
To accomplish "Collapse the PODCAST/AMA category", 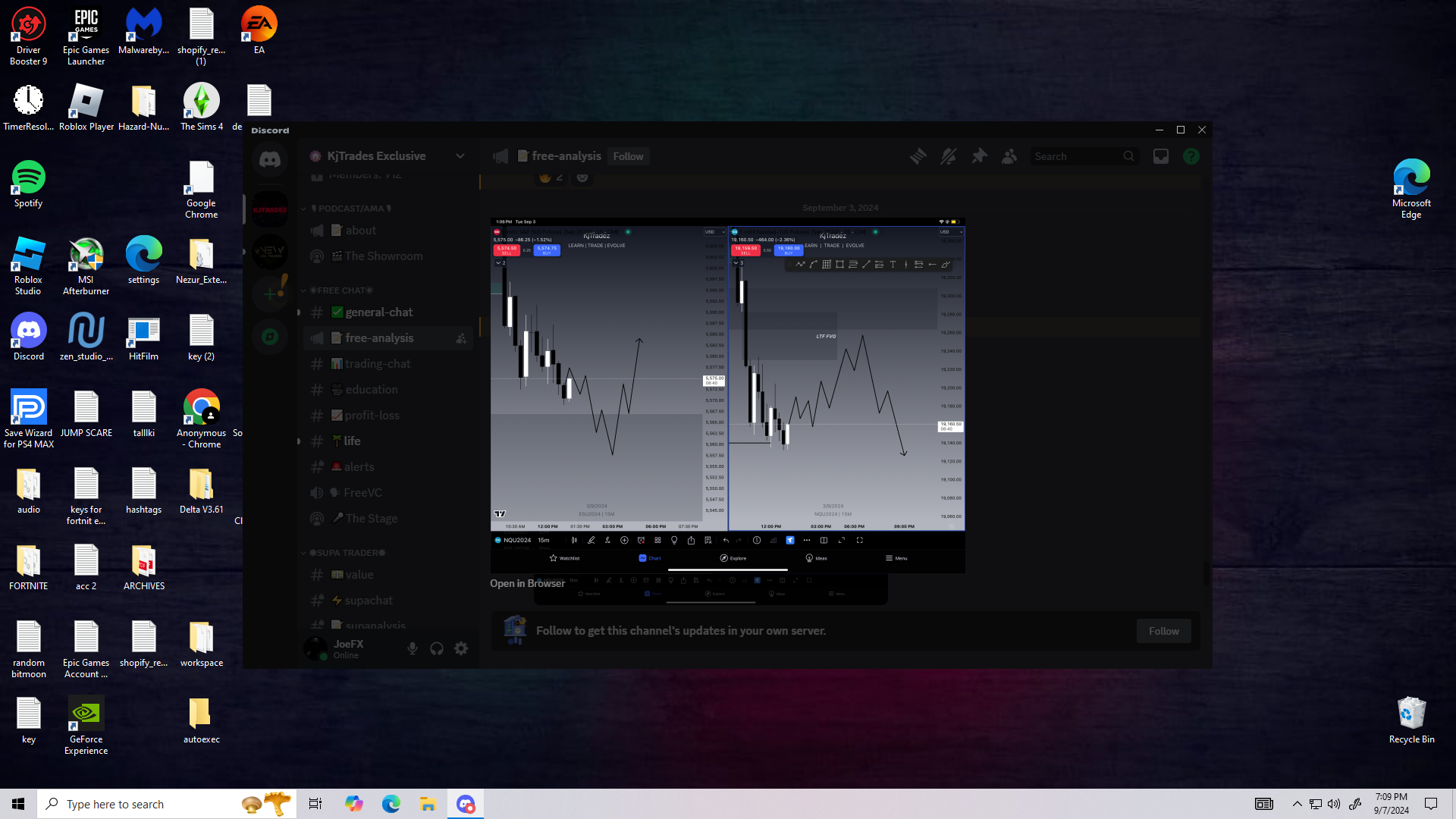I will point(350,209).
